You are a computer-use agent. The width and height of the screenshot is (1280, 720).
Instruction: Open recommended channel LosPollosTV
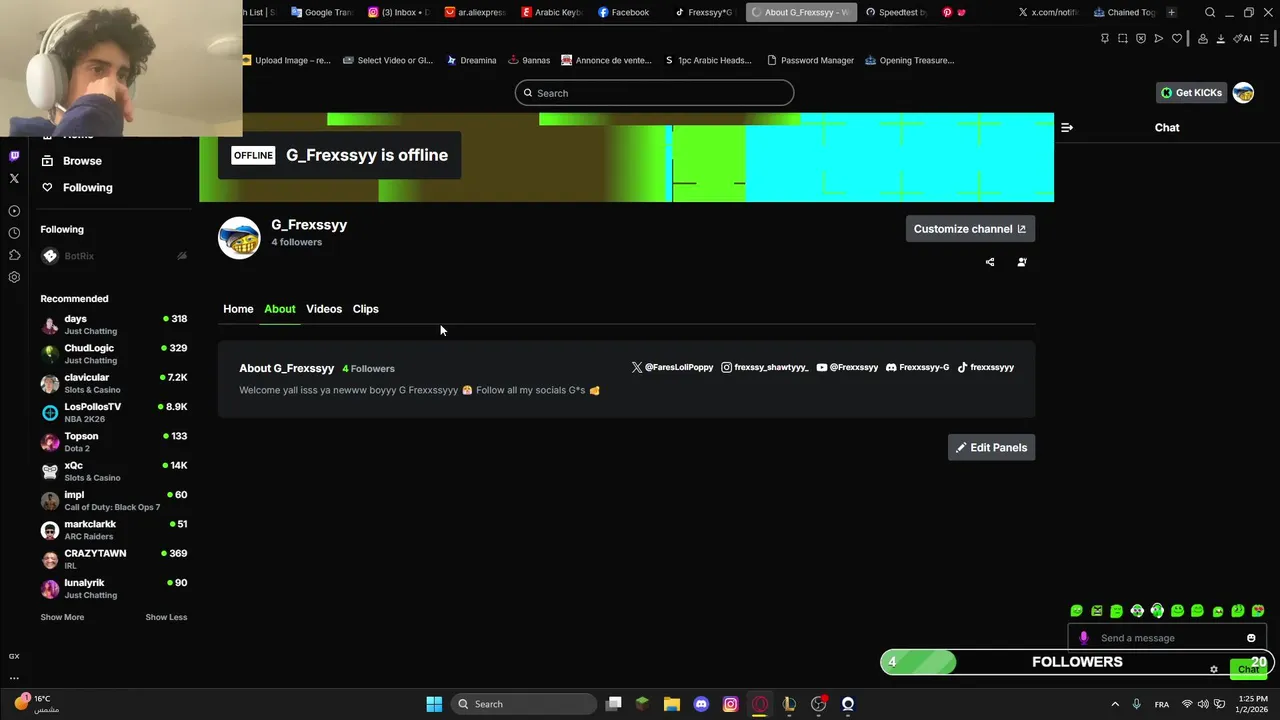pos(114,412)
